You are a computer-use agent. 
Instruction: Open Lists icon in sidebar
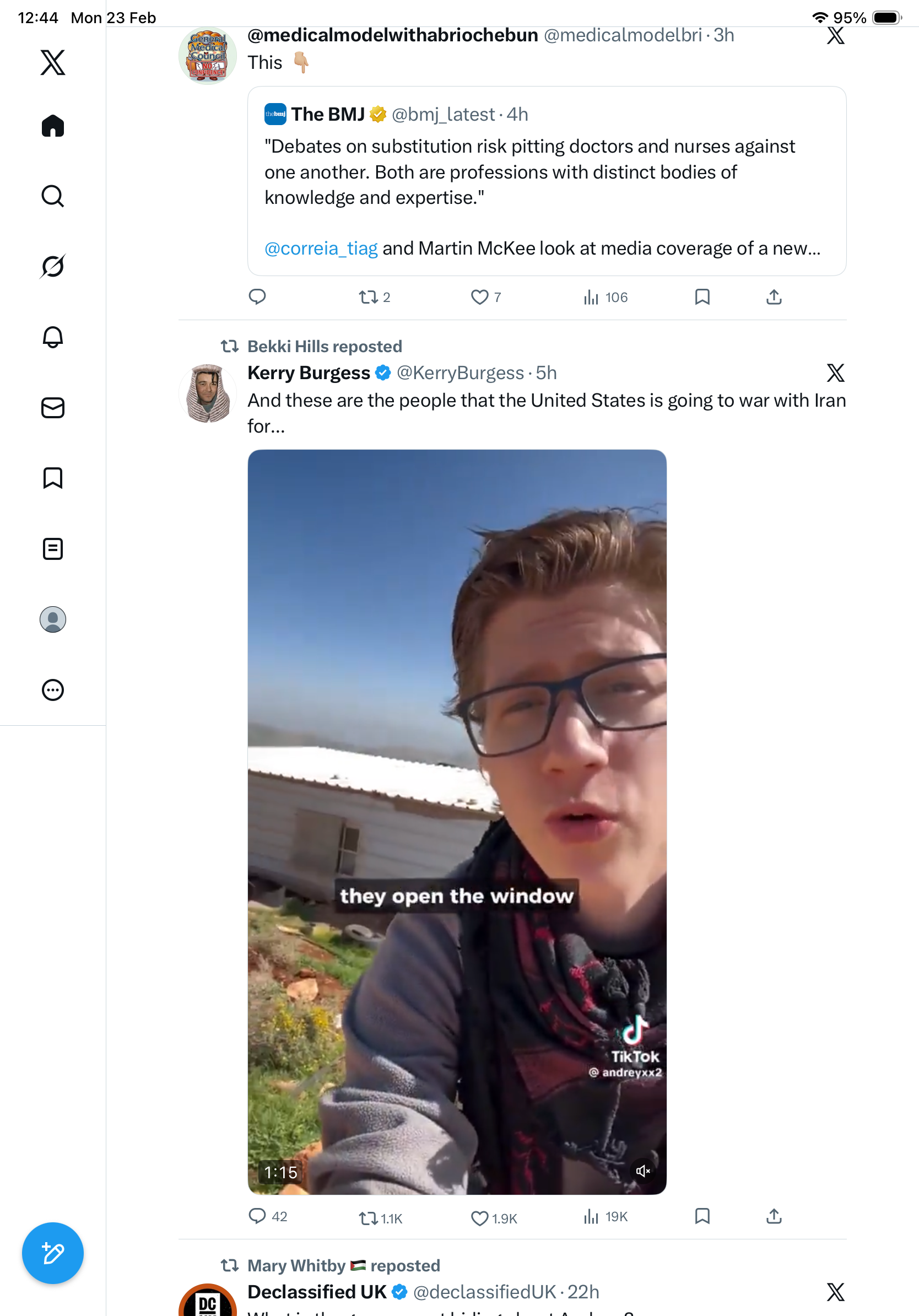click(x=53, y=548)
